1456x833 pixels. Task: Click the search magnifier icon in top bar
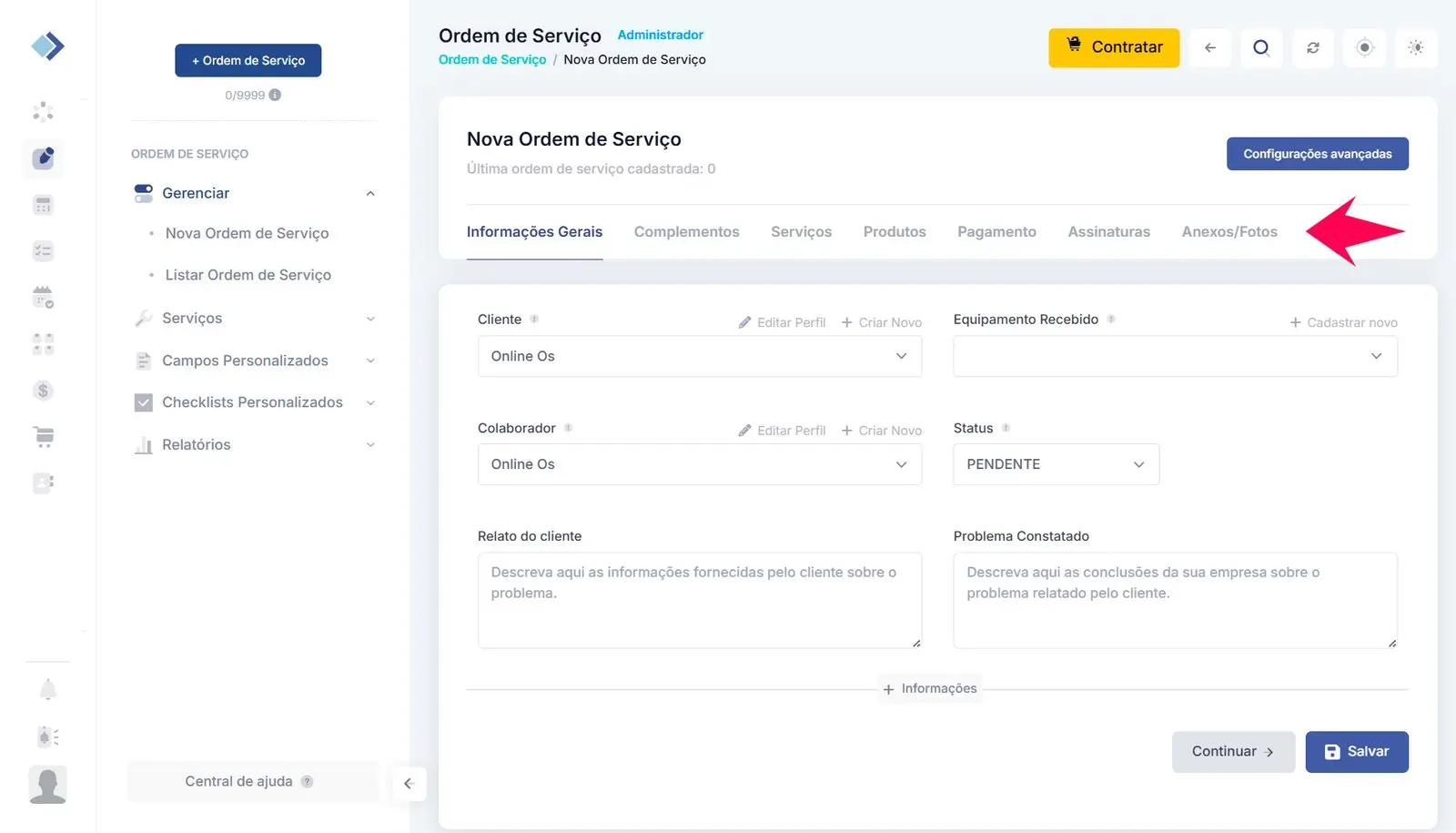tap(1260, 48)
